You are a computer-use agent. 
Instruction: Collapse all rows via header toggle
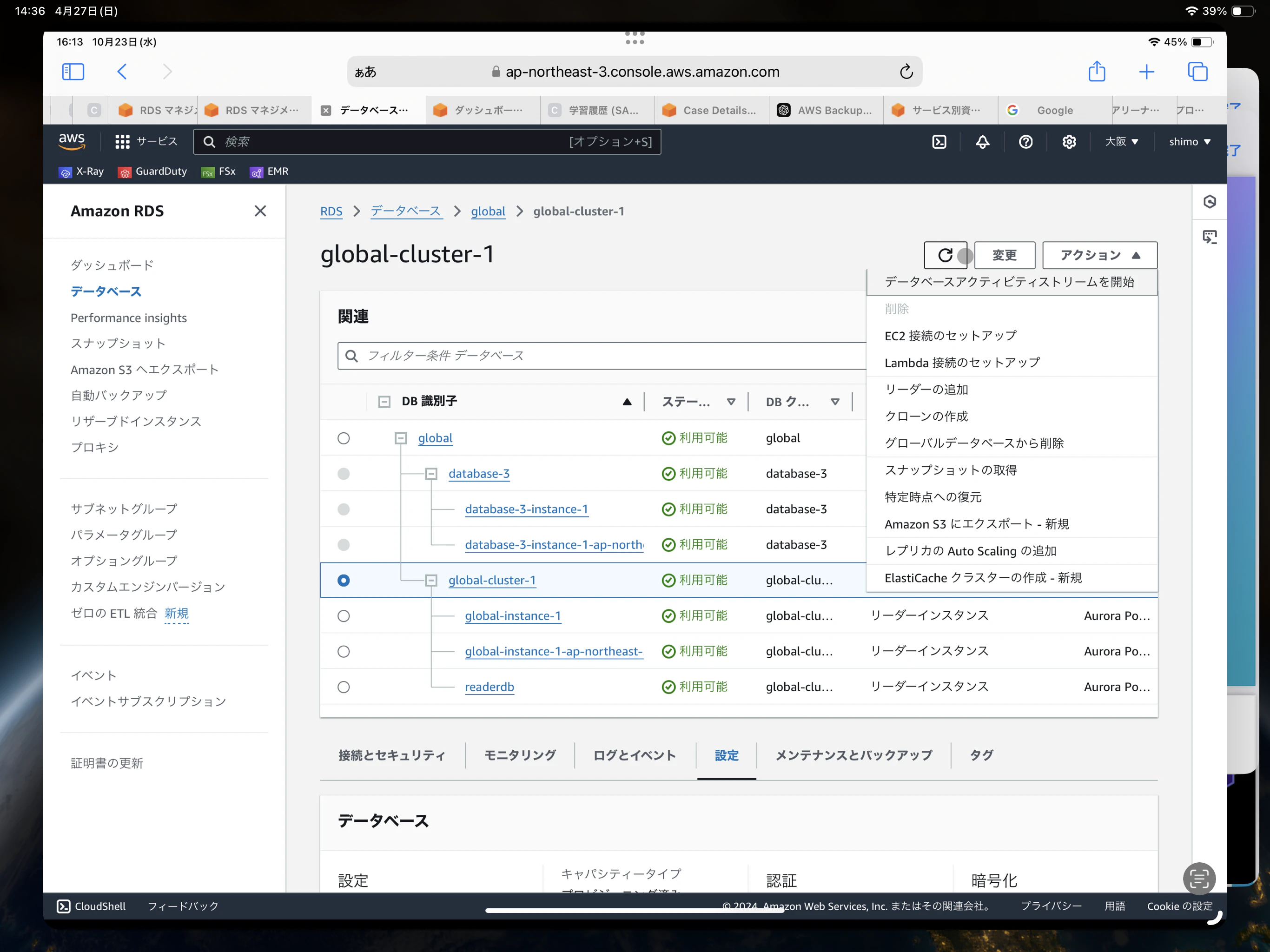(384, 402)
